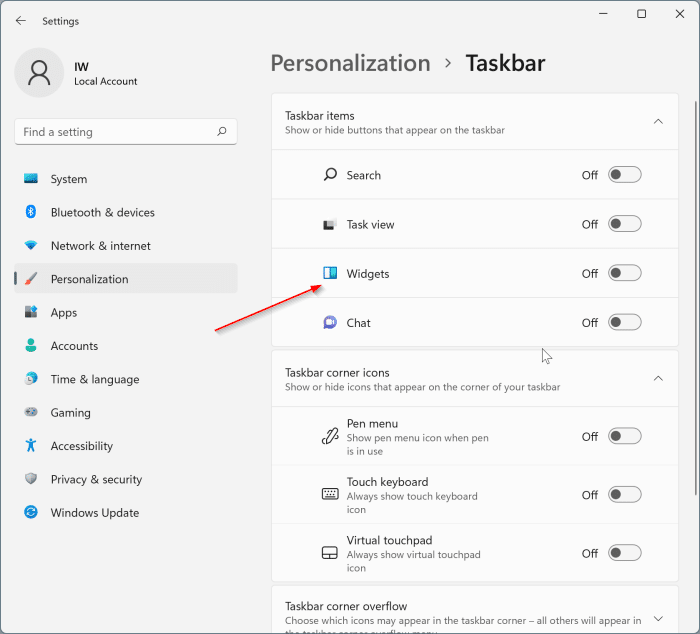Viewport: 700px width, 634px height.
Task: Click the Personalization paintbrush icon
Action: click(31, 279)
